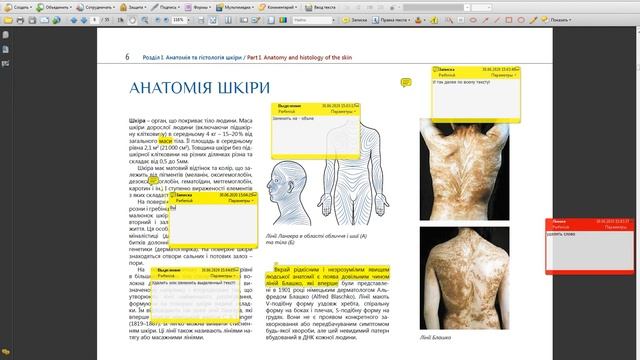The width and height of the screenshot is (640, 360).
Task: Click the top Лінії Блашко back photo
Action: (x=464, y=169)
